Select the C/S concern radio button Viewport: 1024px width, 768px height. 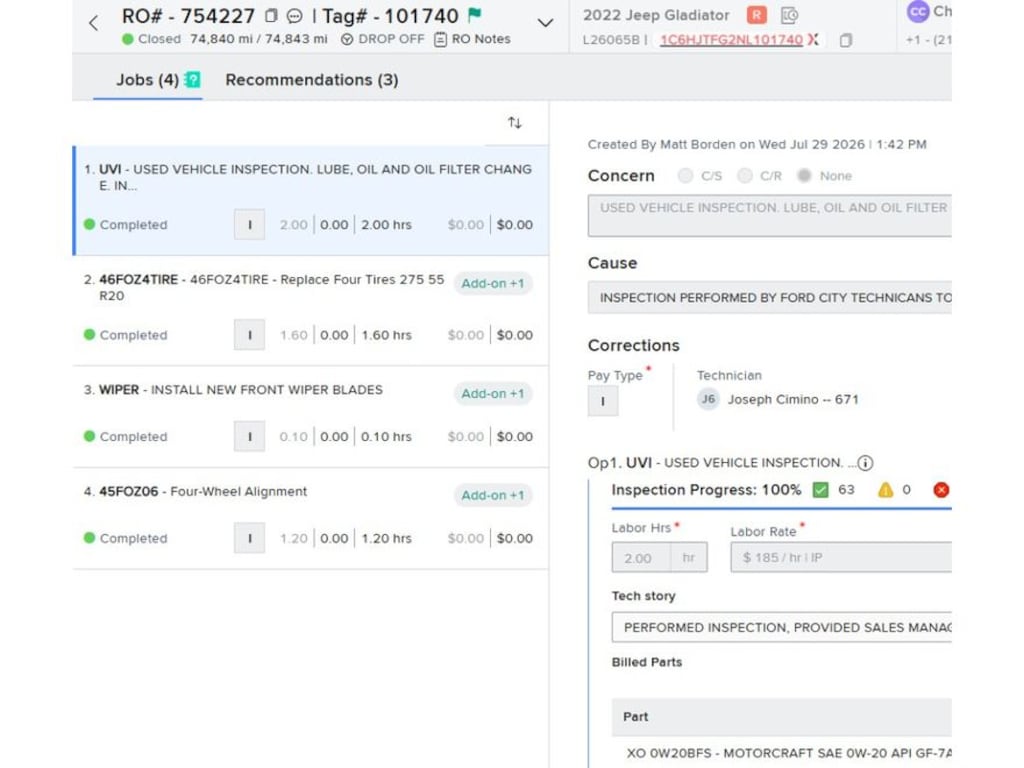[x=685, y=176]
